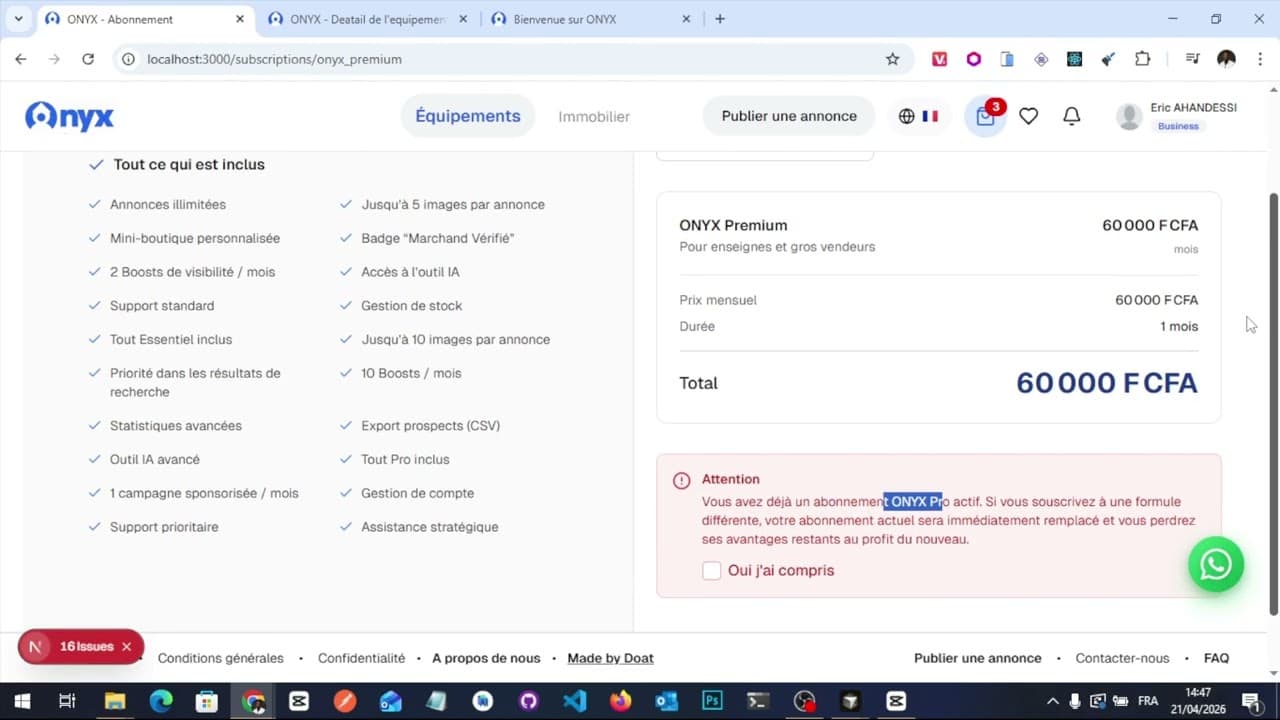Open the language selector with French flag
Viewport: 1280px width, 720px height.
click(918, 116)
